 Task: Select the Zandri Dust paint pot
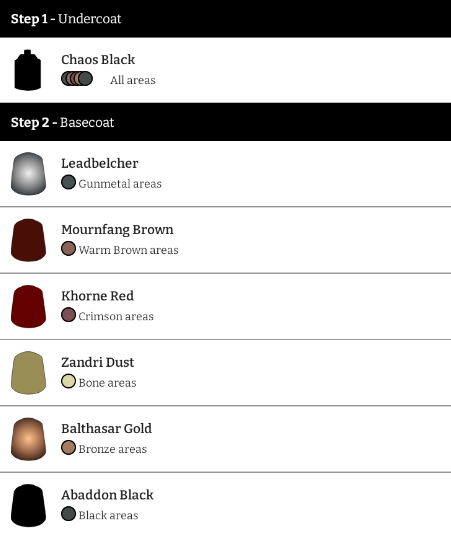28,373
